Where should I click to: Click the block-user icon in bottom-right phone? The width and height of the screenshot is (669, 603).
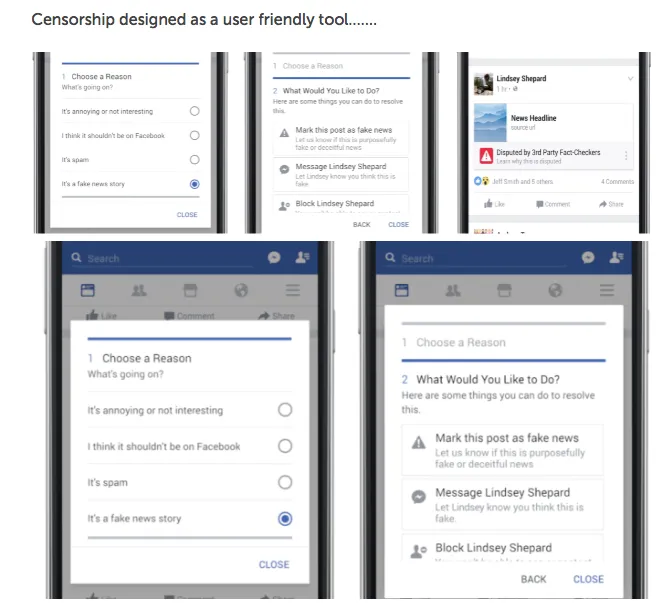coord(418,552)
